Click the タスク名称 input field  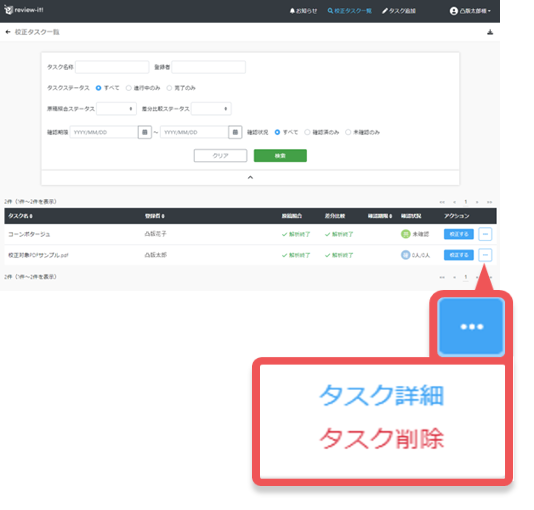point(112,67)
